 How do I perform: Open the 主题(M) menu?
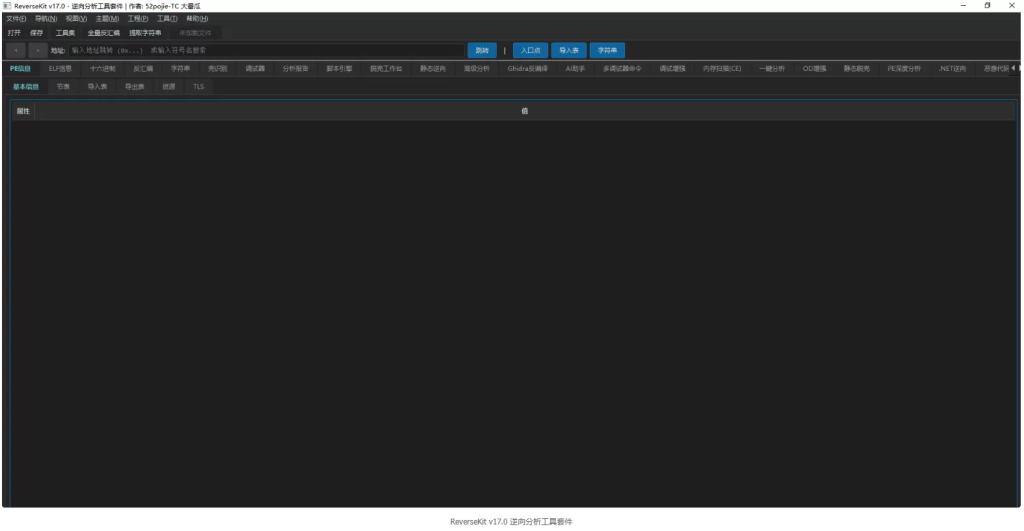coord(107,19)
